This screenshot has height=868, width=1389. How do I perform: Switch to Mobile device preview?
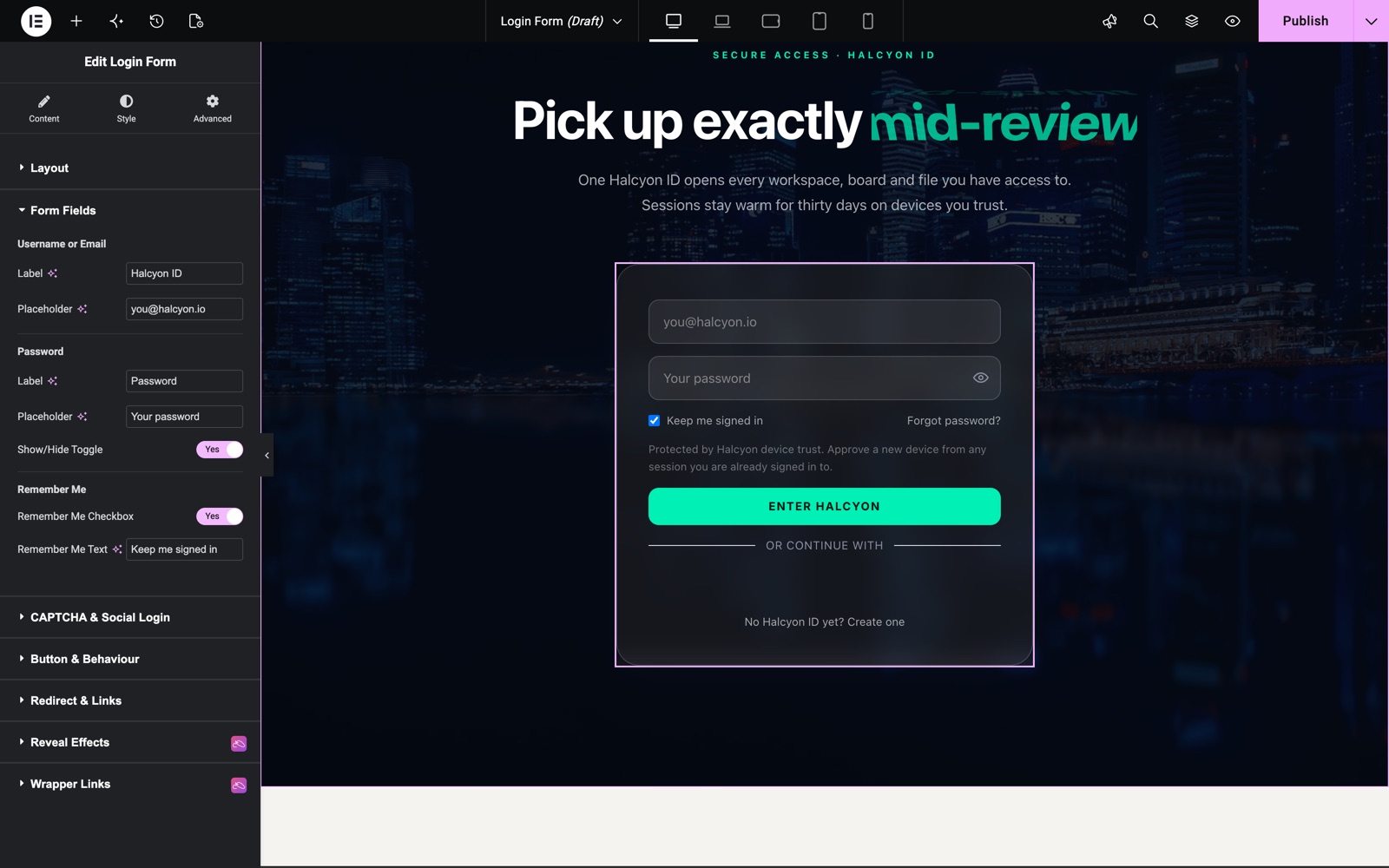tap(868, 21)
